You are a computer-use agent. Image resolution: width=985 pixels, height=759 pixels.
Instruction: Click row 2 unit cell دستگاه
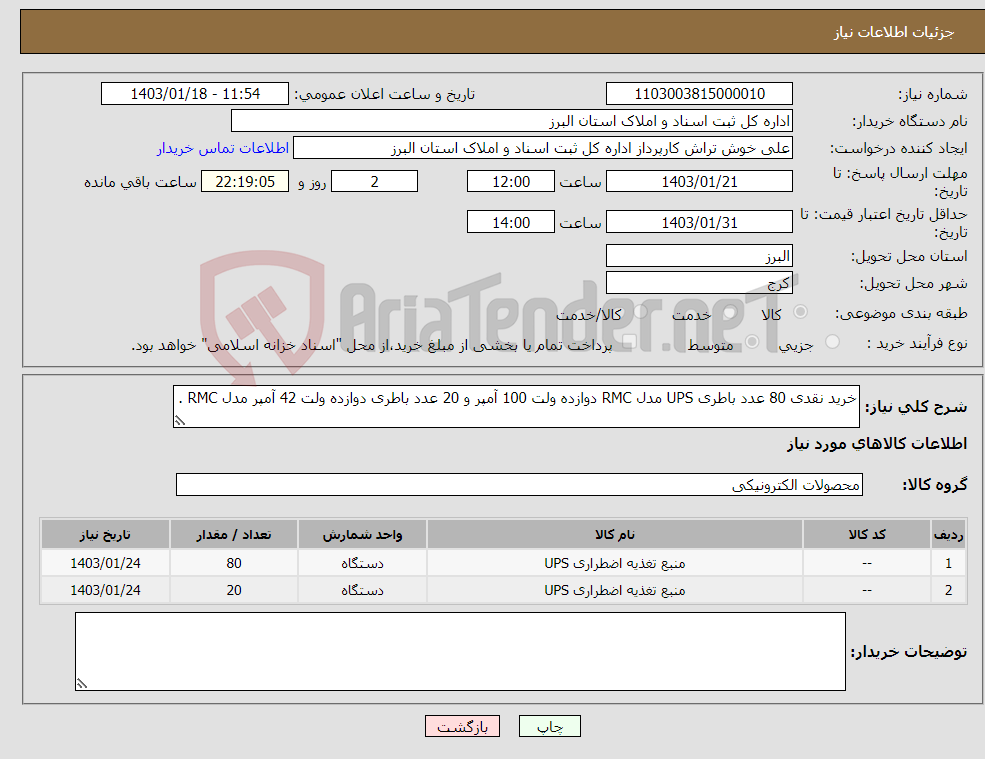click(x=362, y=590)
